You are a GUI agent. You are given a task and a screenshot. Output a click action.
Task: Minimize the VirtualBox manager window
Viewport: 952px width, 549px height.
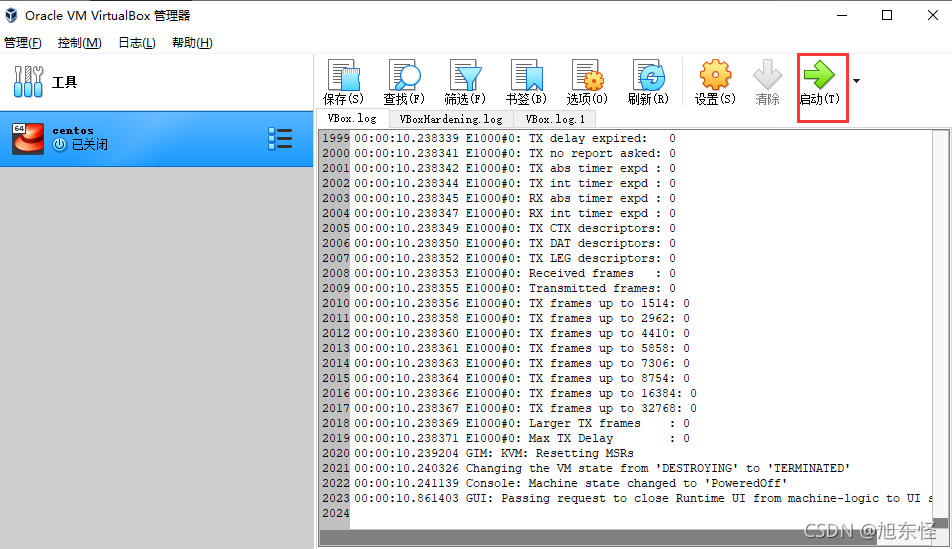pos(842,15)
